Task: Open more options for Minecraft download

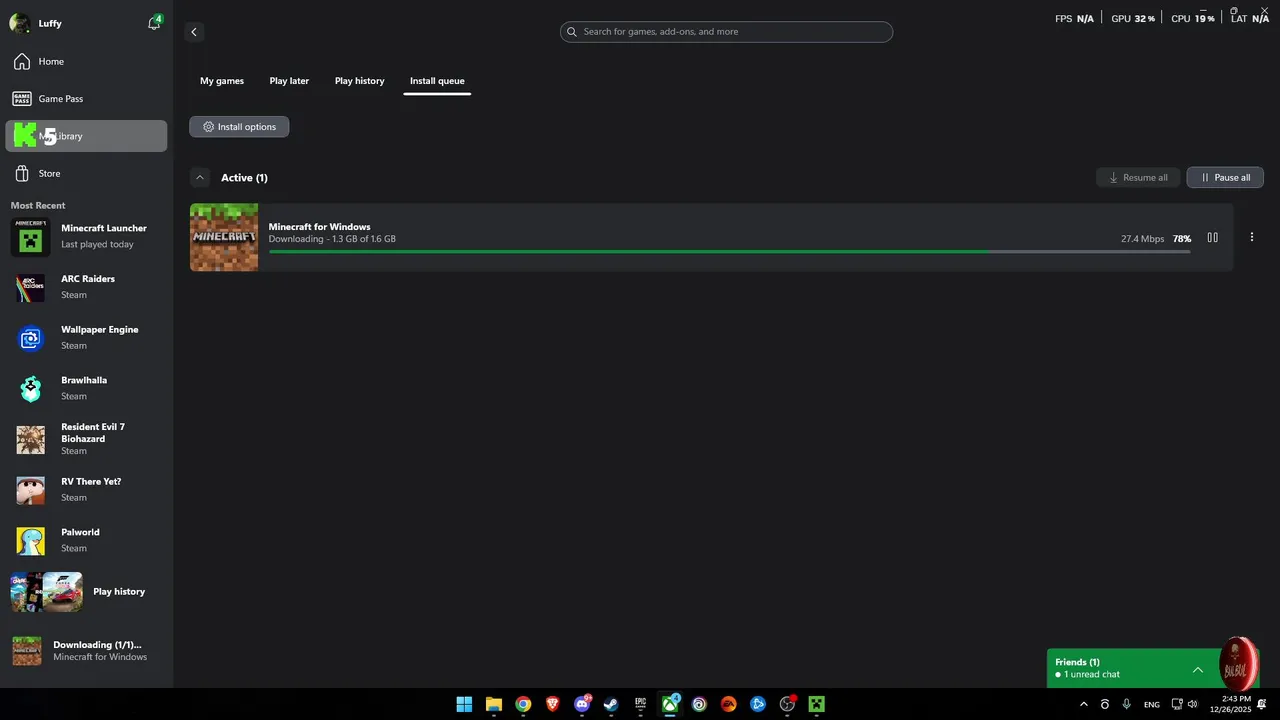Action: point(1252,238)
